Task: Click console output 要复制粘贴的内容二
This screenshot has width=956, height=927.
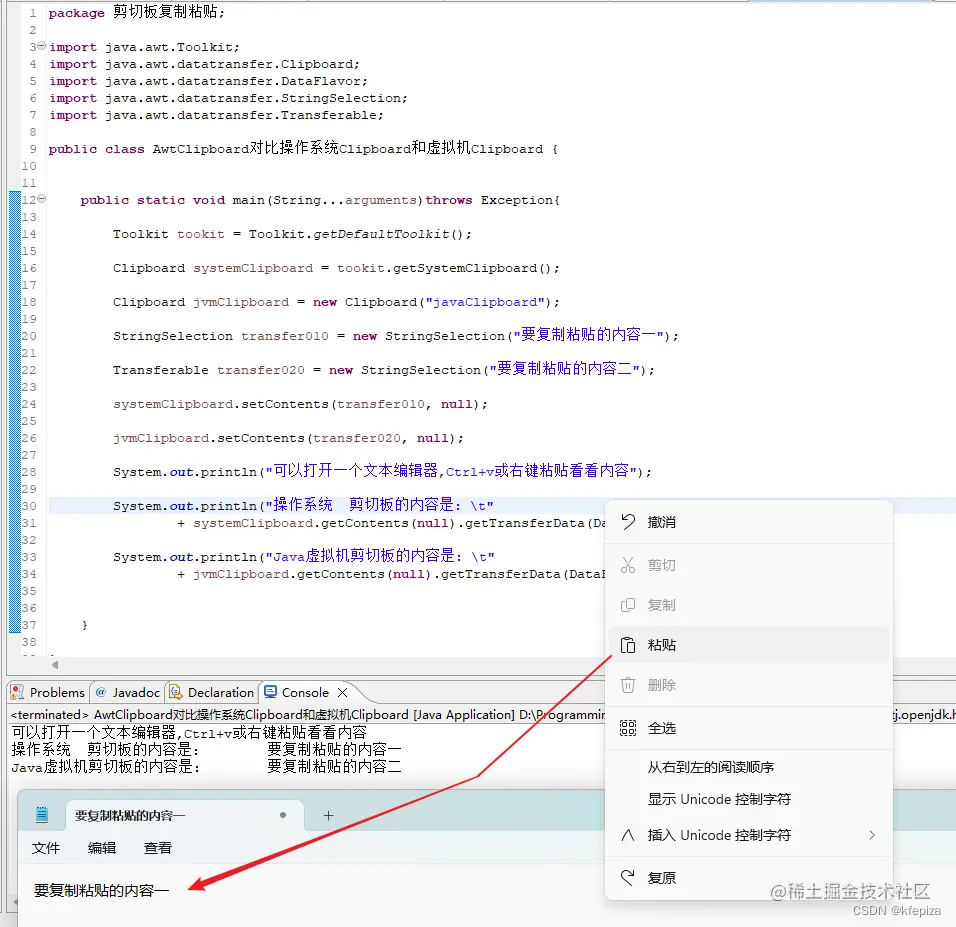Action: click(x=334, y=766)
